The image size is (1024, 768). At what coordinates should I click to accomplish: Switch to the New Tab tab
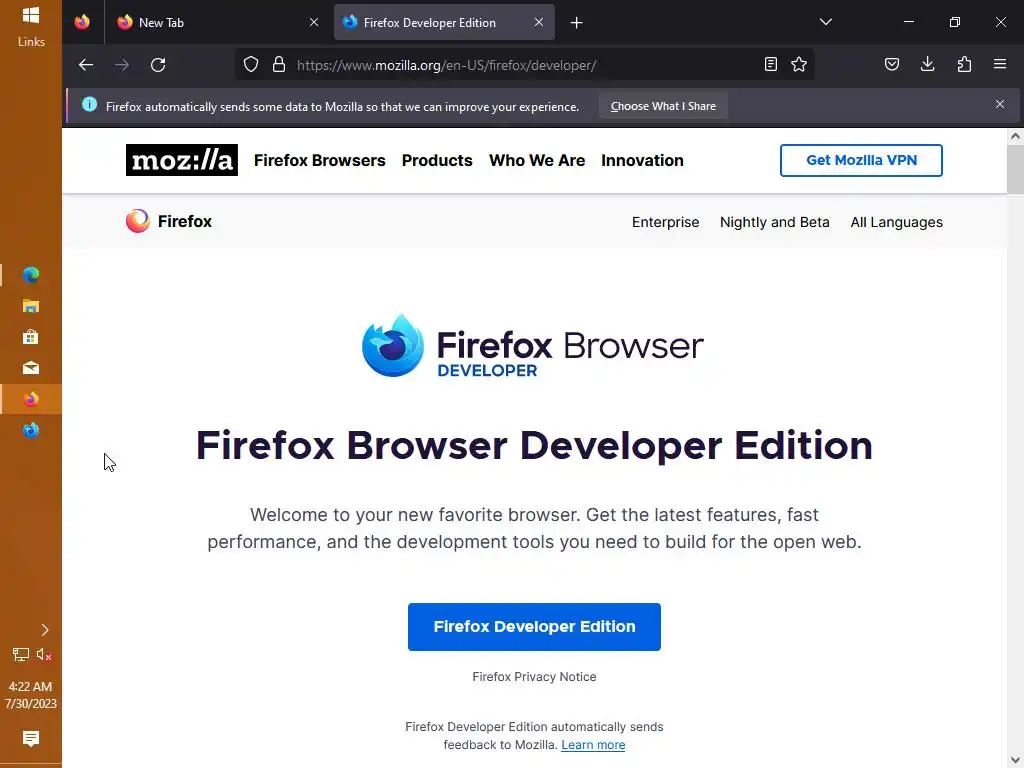[218, 22]
